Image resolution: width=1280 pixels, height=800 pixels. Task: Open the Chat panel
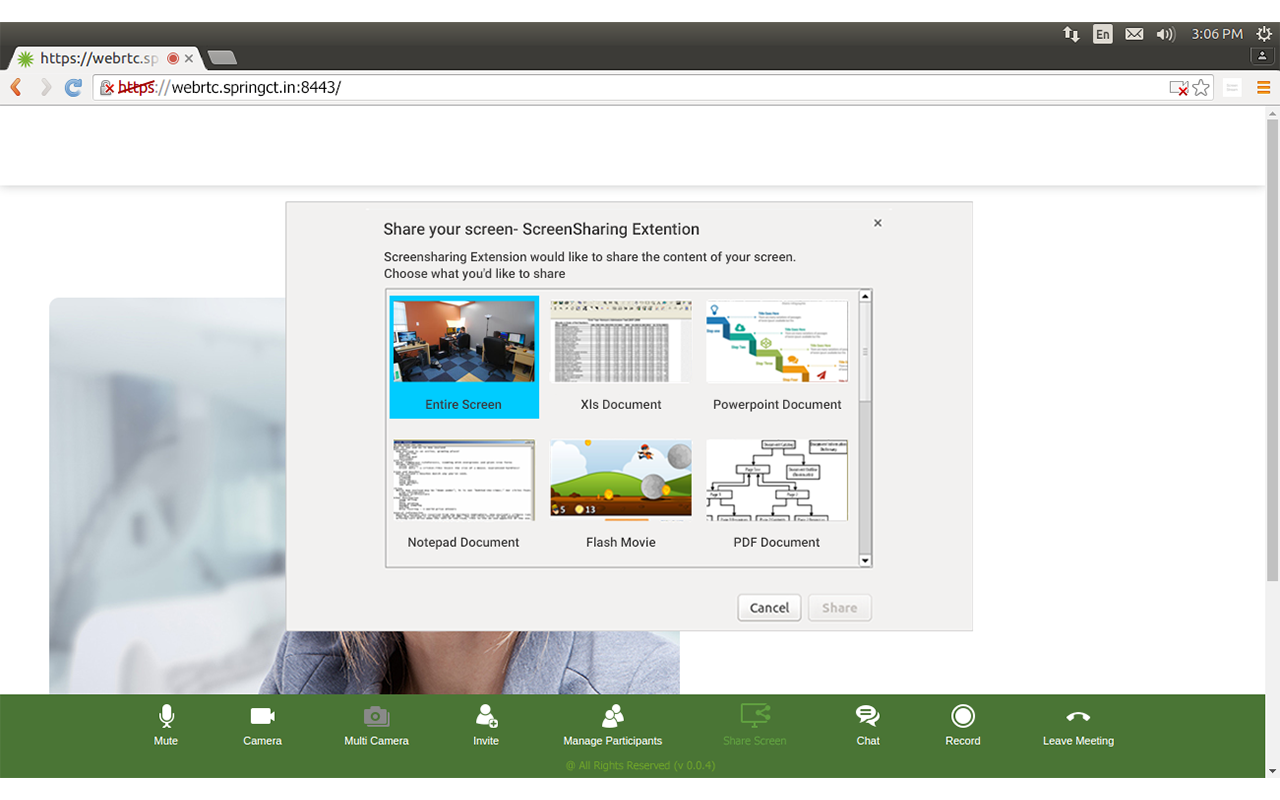tap(868, 725)
